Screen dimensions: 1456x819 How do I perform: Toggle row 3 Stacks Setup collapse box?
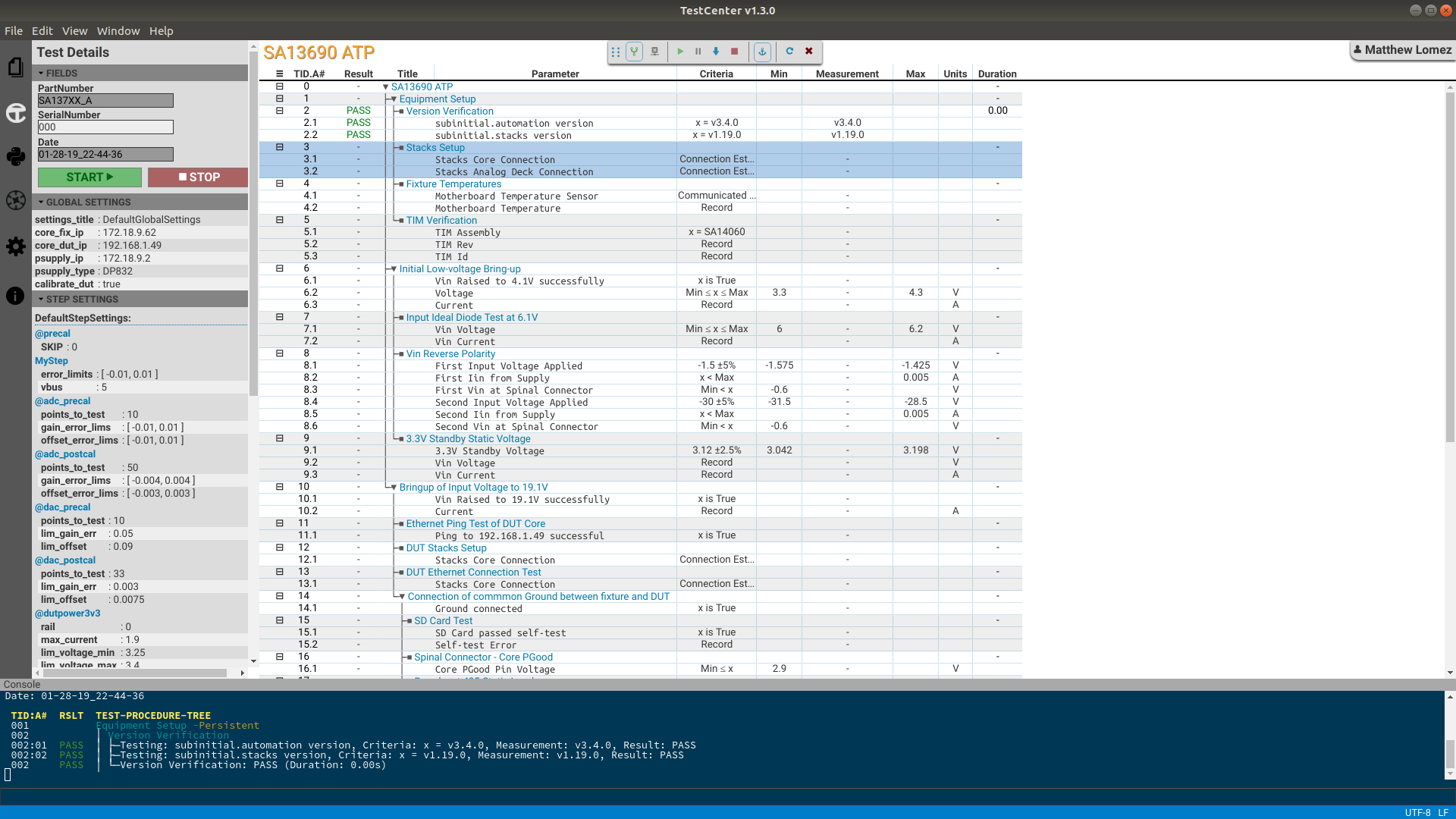[280, 147]
